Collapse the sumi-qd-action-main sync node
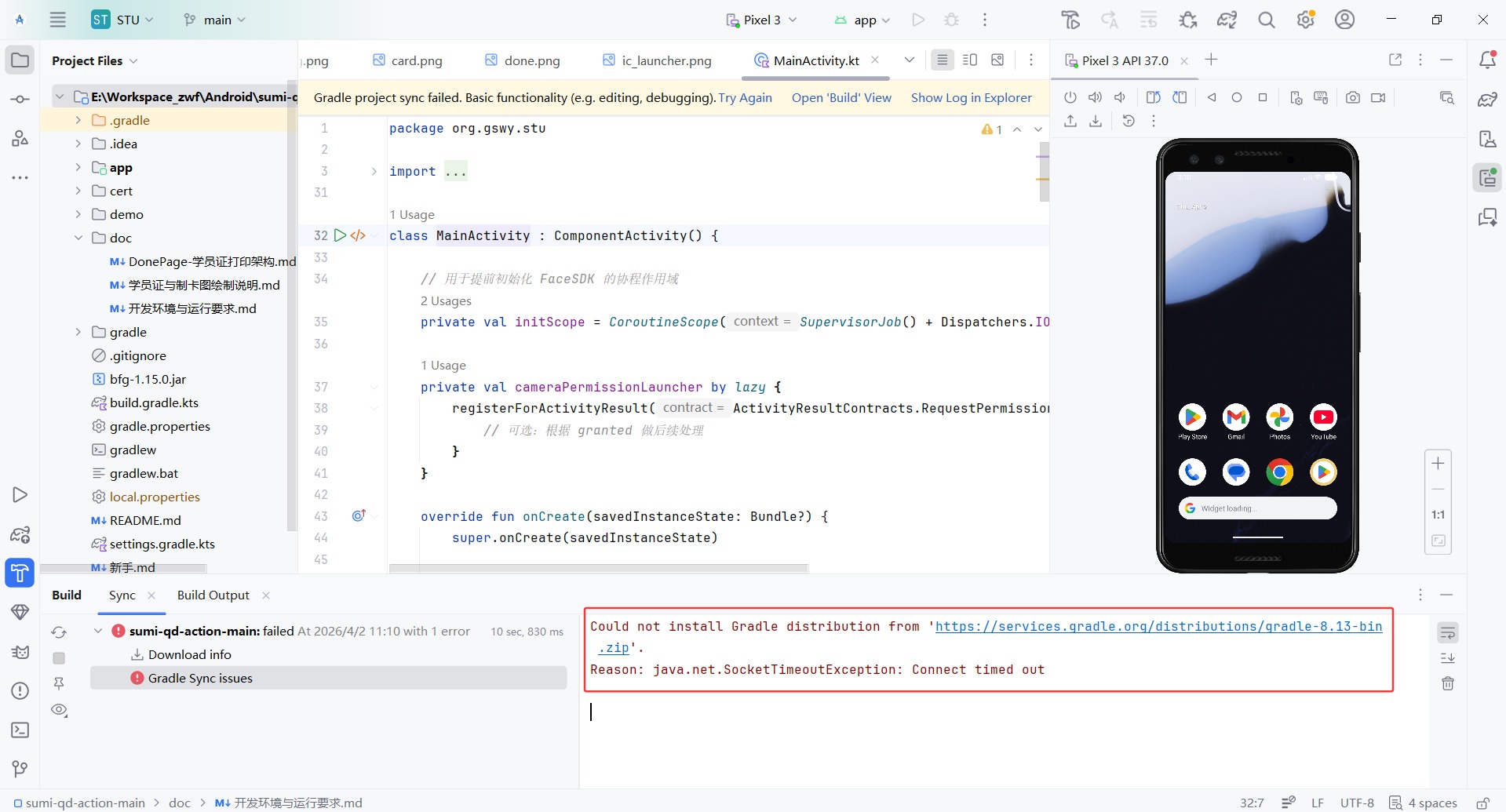Image resolution: width=1506 pixels, height=812 pixels. tap(98, 631)
